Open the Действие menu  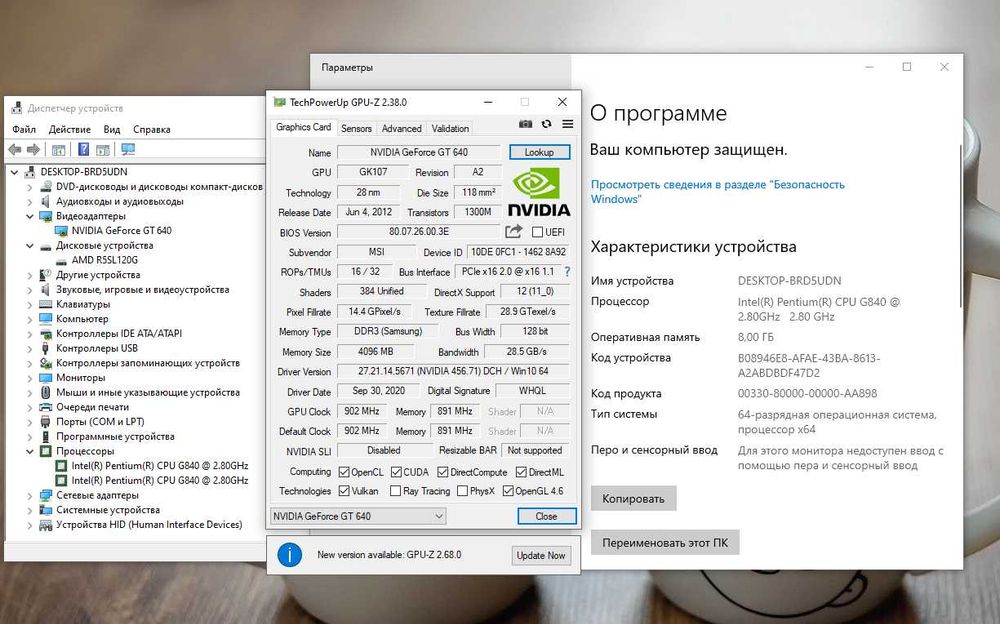[x=70, y=129]
